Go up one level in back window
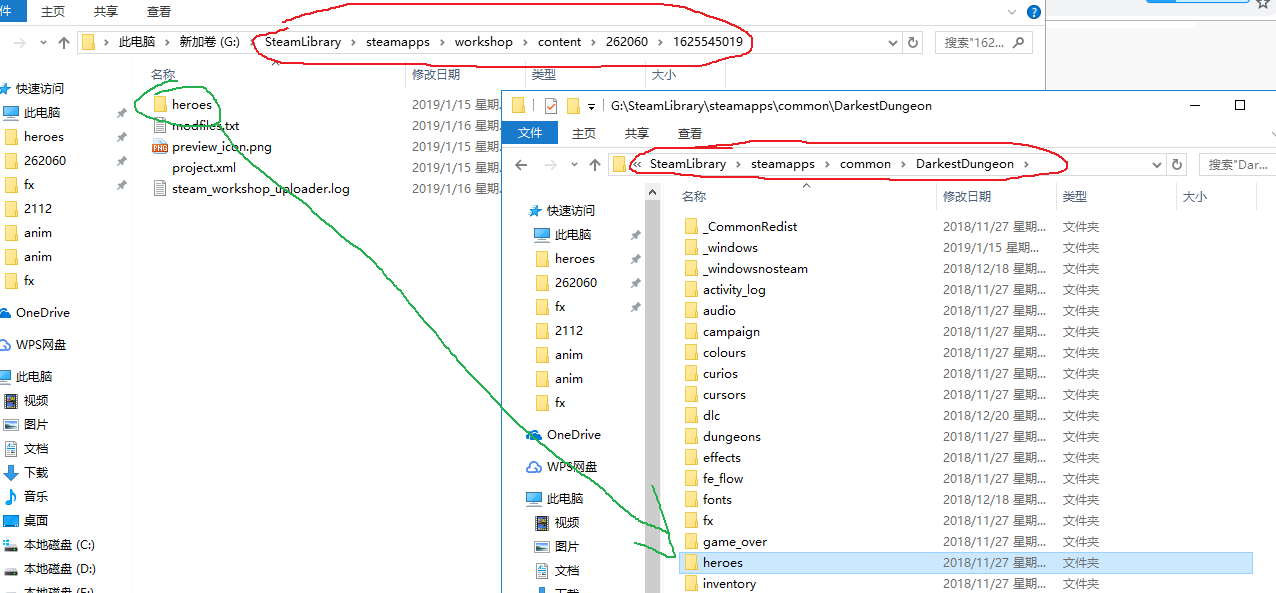 click(x=64, y=43)
